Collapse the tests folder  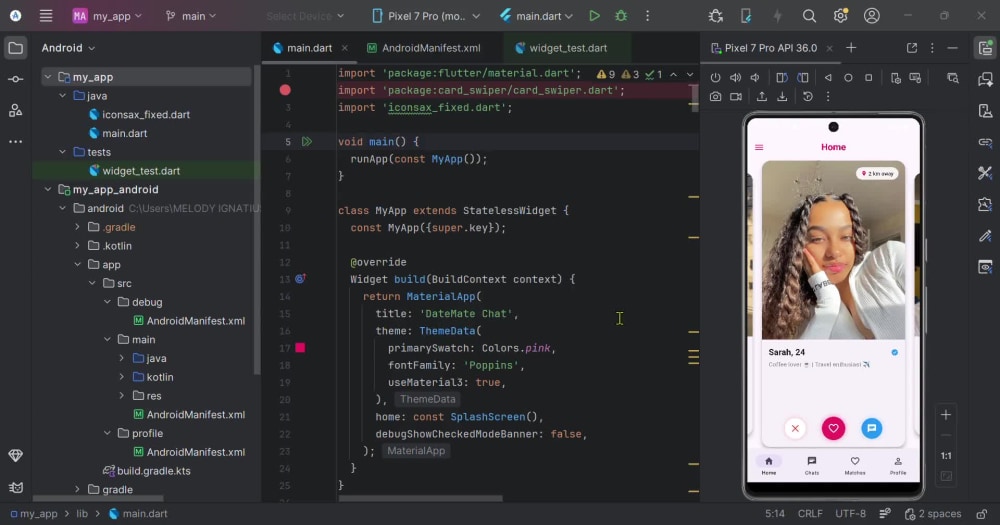pyautogui.click(x=62, y=152)
